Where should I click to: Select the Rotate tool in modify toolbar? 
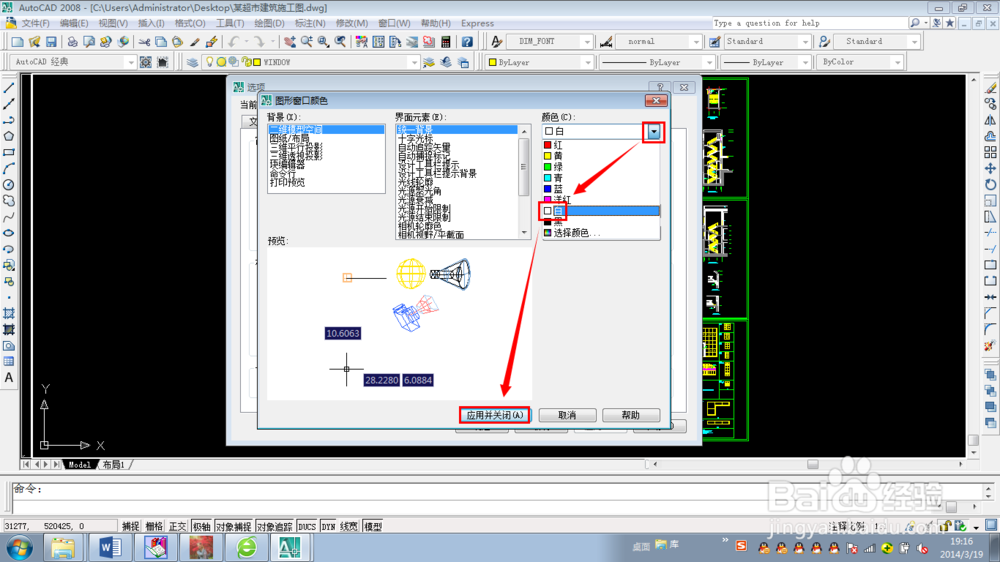pyautogui.click(x=990, y=184)
